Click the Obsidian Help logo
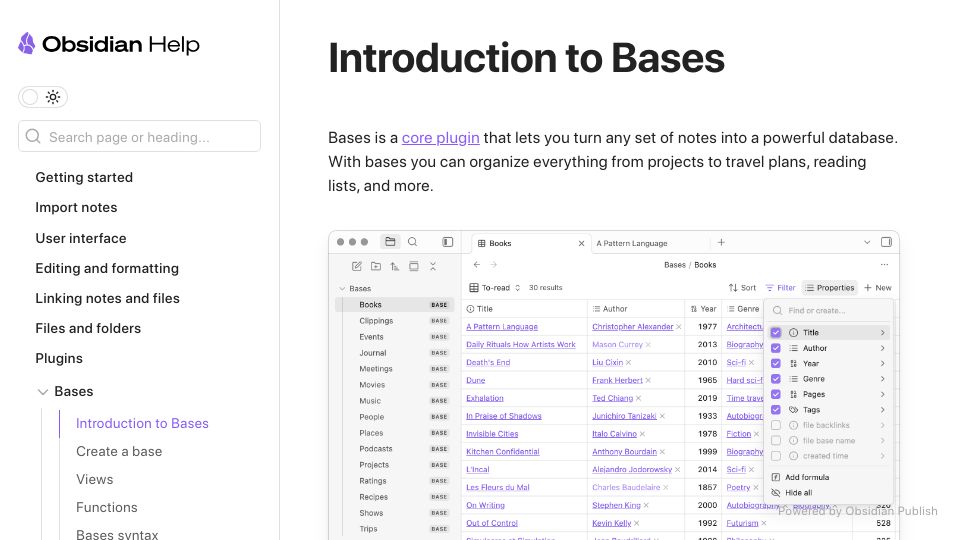 tap(109, 44)
